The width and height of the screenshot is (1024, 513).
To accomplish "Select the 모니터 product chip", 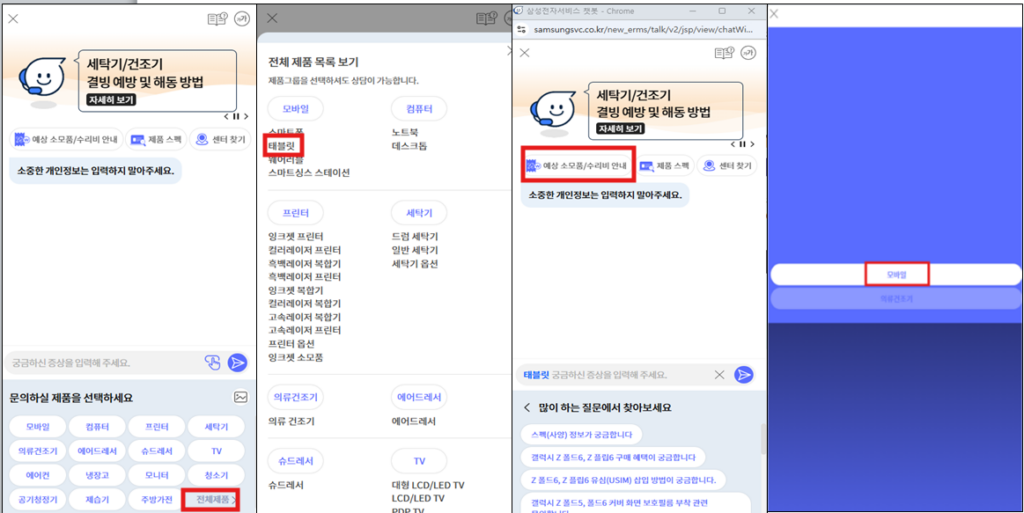I will click(157, 474).
